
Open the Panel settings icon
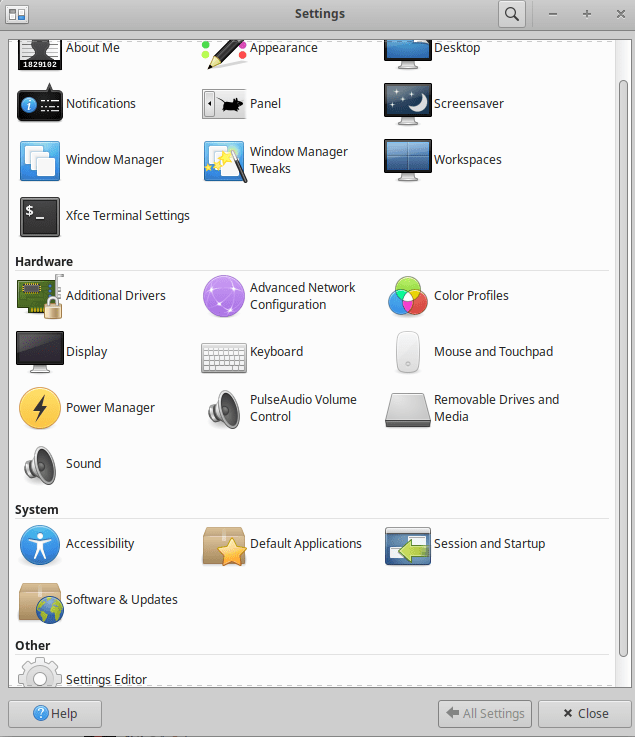tap(224, 104)
